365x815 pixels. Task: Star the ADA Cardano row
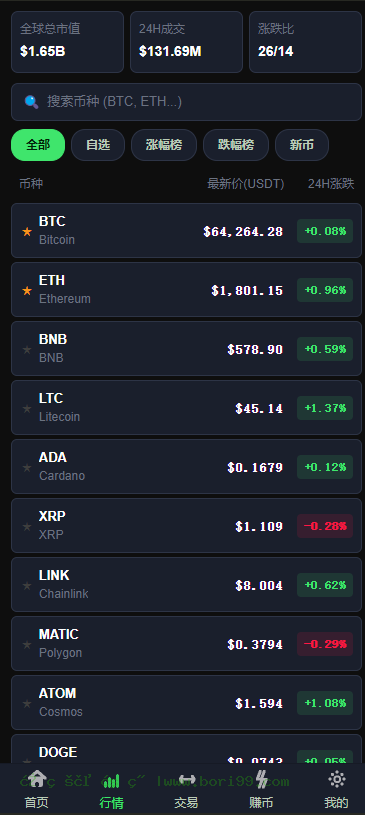pos(27,468)
